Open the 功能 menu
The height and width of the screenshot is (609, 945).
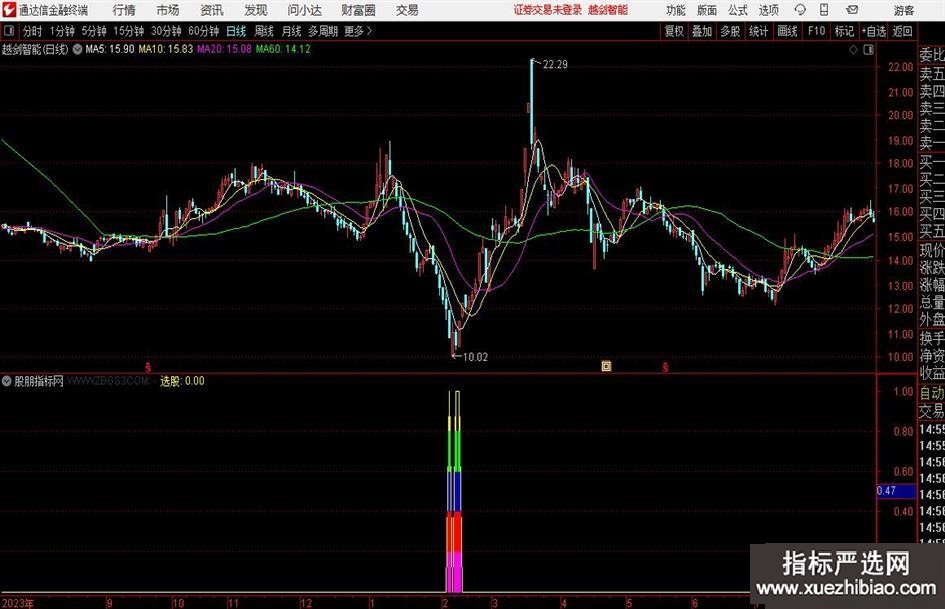(676, 10)
